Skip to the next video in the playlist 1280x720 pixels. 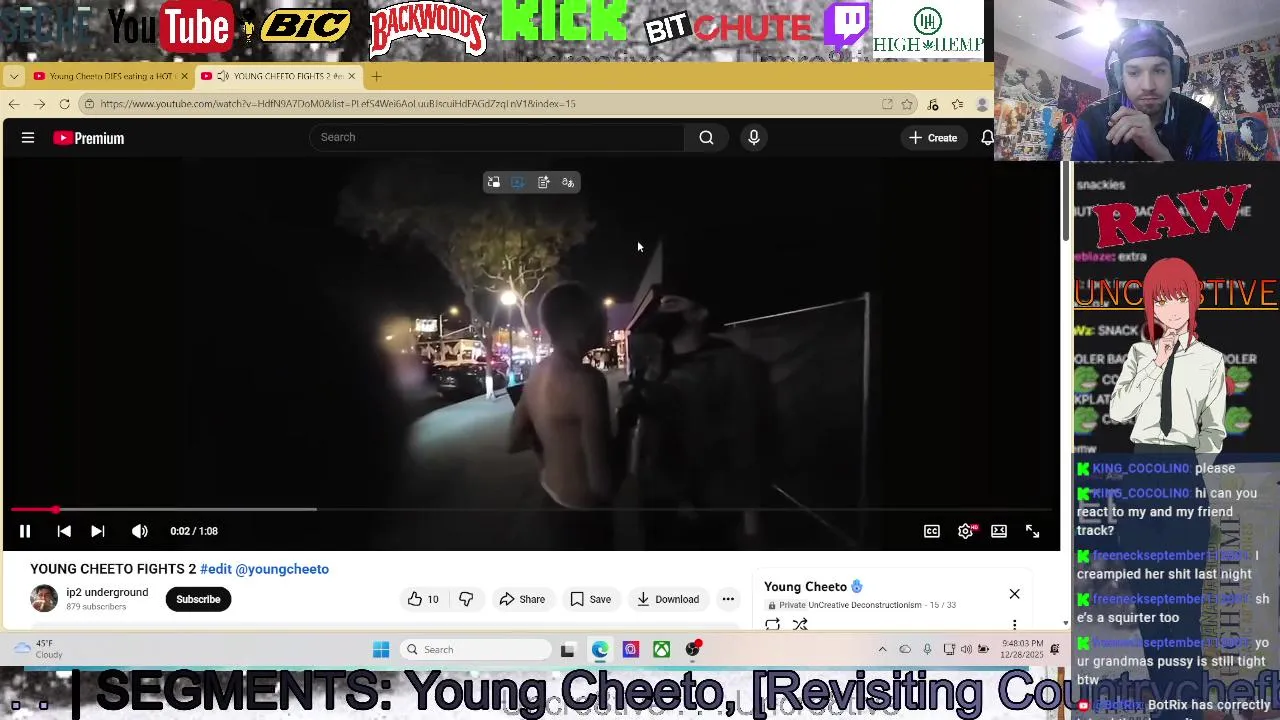pos(98,531)
